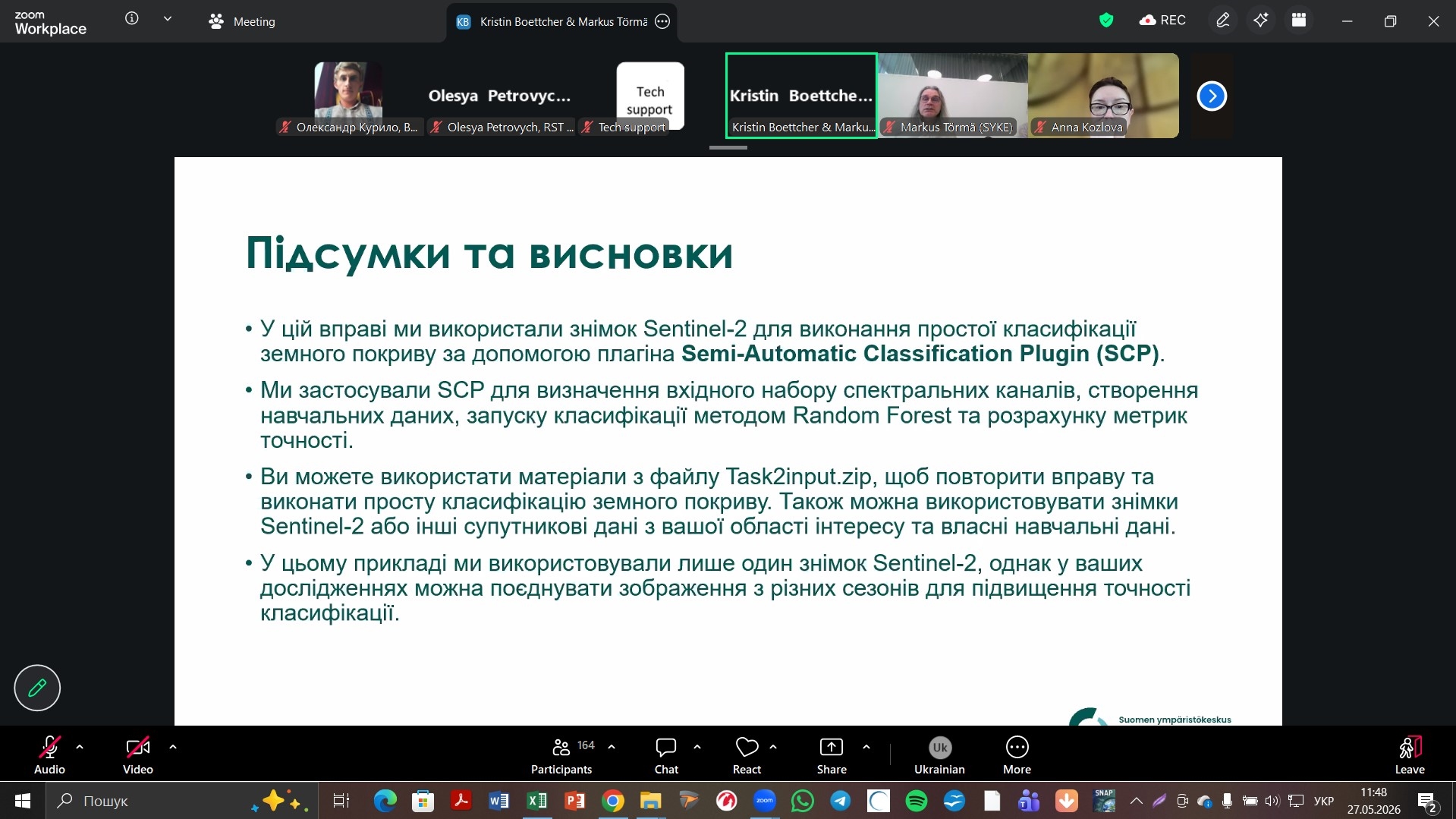Open the Participants list
The width and height of the screenshot is (1456, 819).
(561, 755)
